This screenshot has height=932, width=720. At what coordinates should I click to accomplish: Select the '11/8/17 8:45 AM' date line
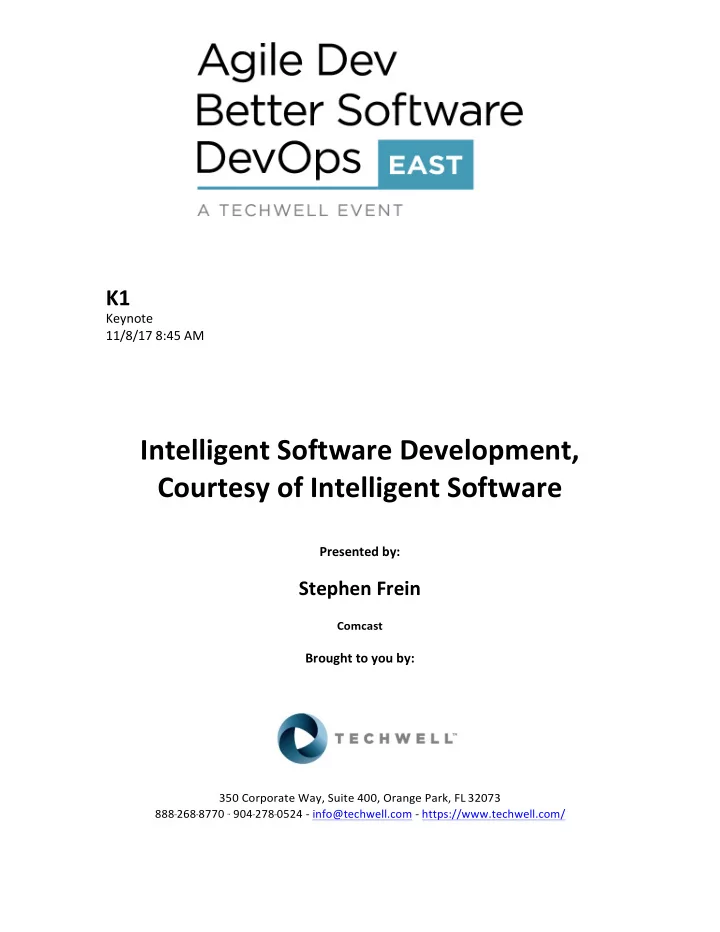pos(155,335)
